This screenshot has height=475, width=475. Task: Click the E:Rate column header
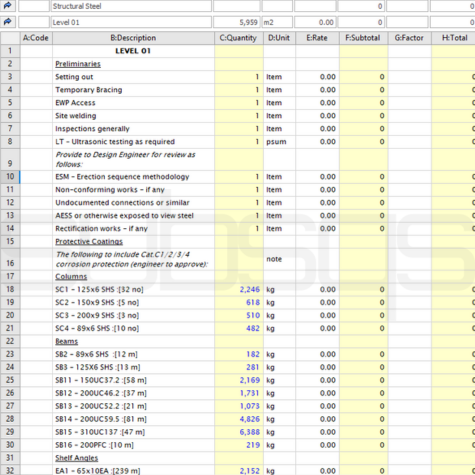click(x=317, y=38)
